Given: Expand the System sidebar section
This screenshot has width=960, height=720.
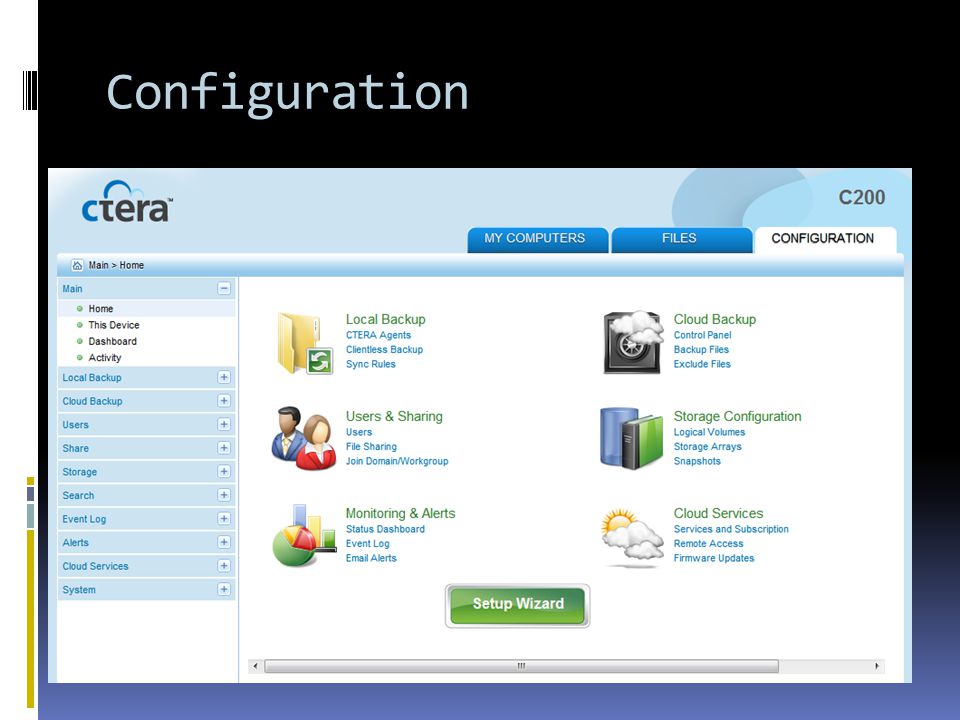Looking at the screenshot, I should (x=224, y=589).
